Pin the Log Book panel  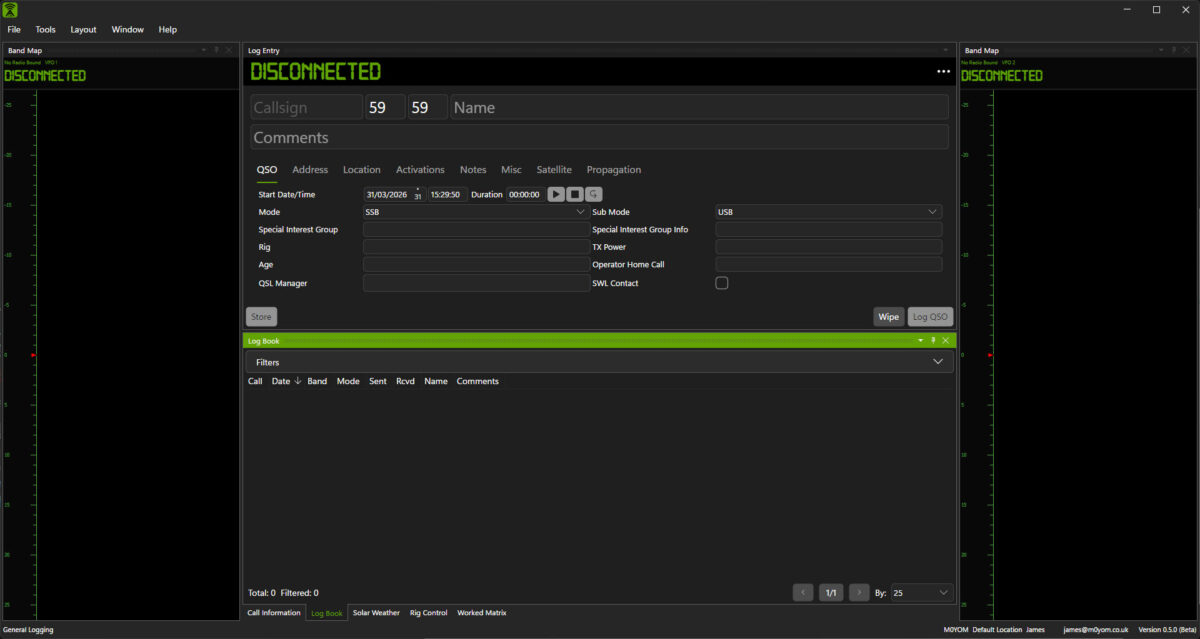[933, 341]
